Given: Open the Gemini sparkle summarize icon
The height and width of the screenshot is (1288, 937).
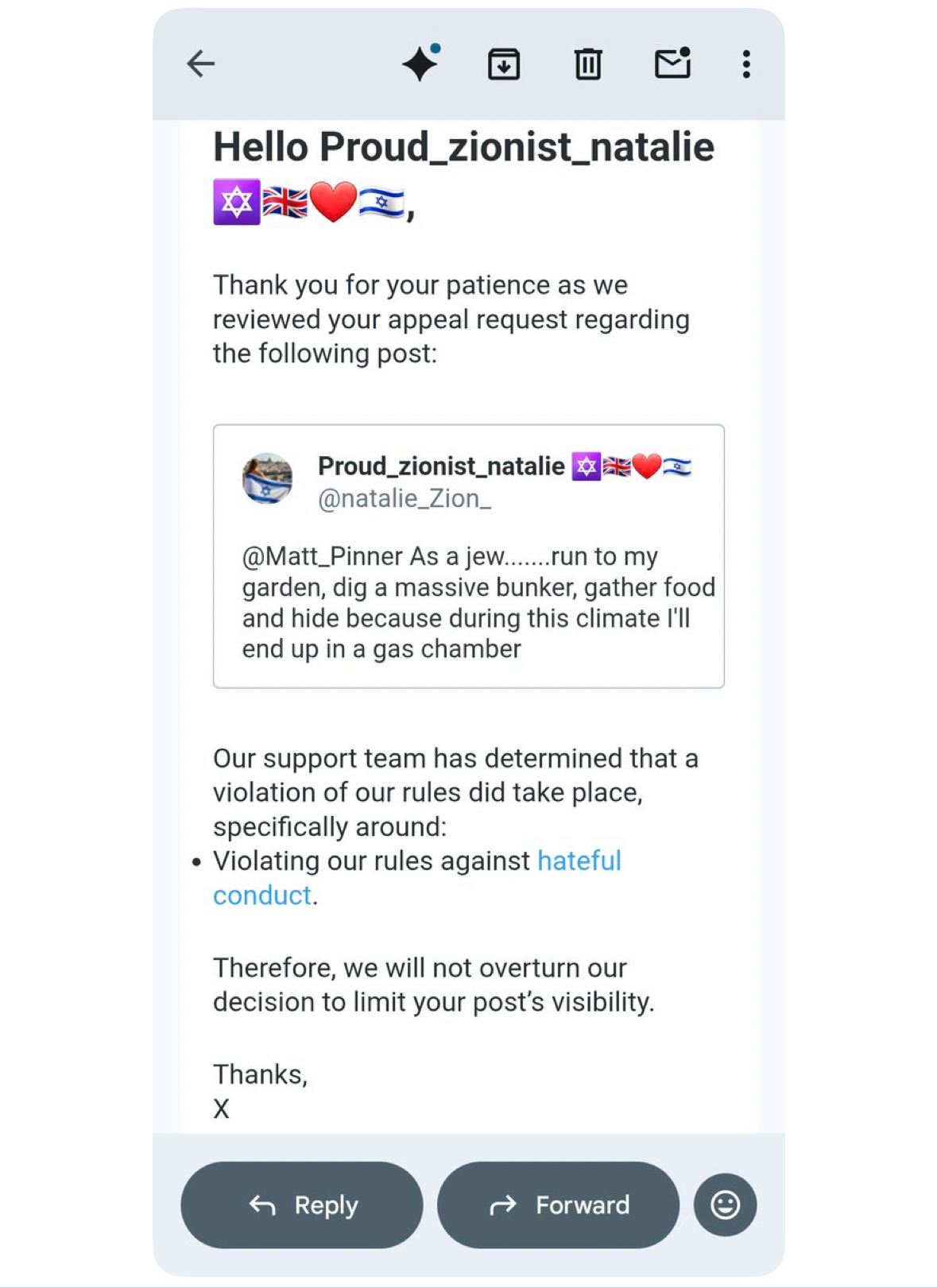Looking at the screenshot, I should pos(420,64).
